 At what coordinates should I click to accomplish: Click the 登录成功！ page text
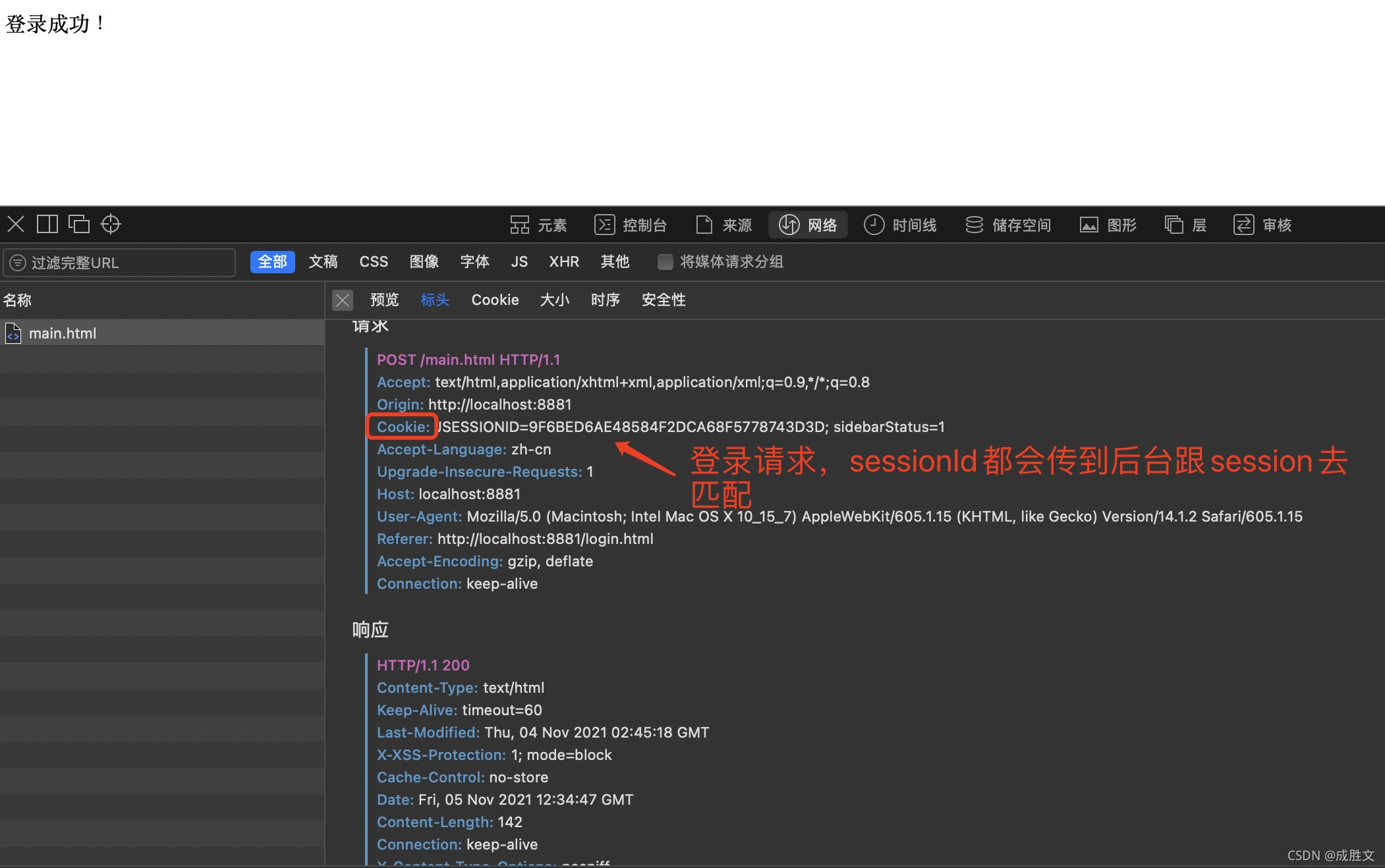56,24
